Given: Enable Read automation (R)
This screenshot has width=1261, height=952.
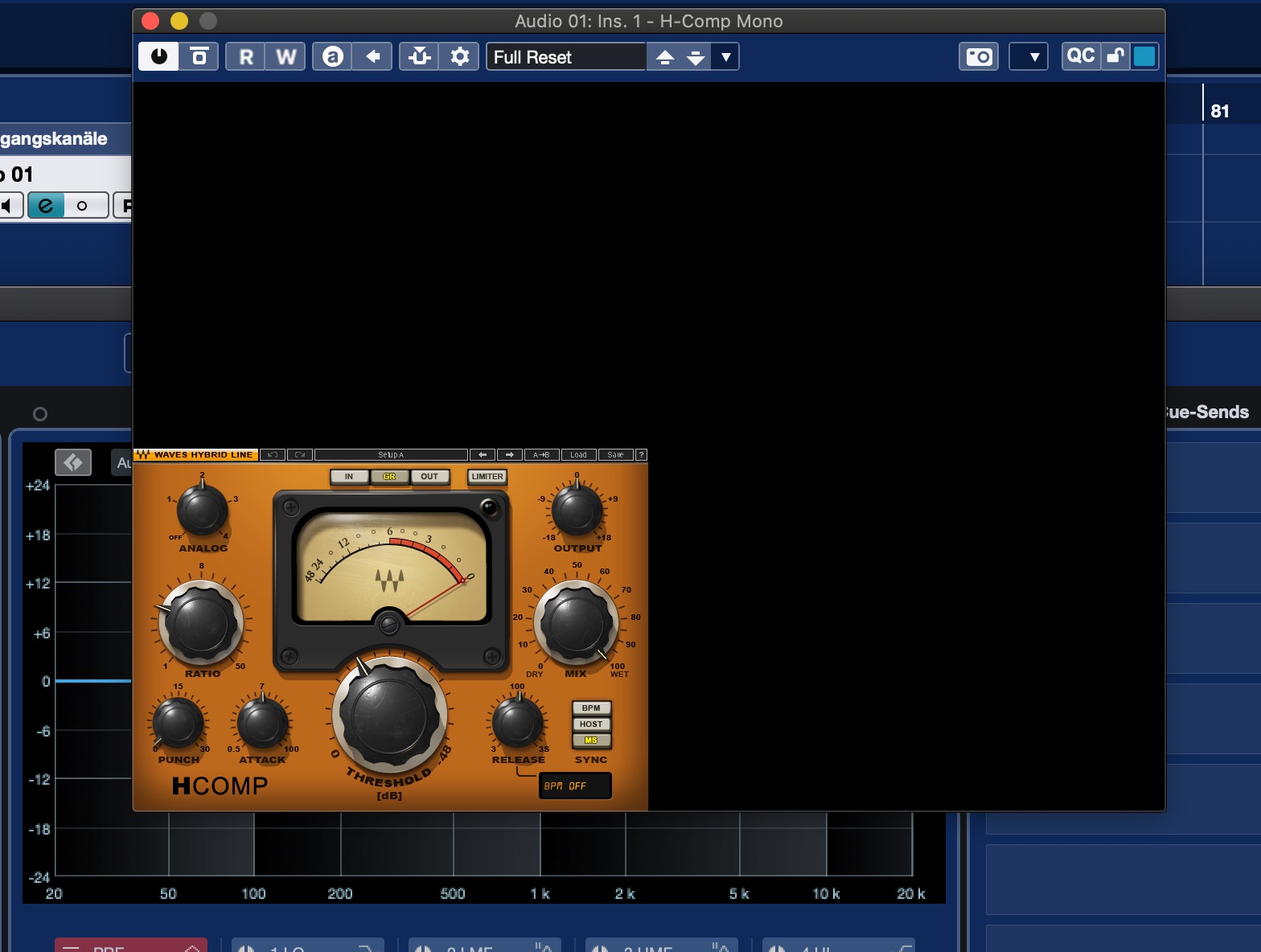Looking at the screenshot, I should 245,56.
